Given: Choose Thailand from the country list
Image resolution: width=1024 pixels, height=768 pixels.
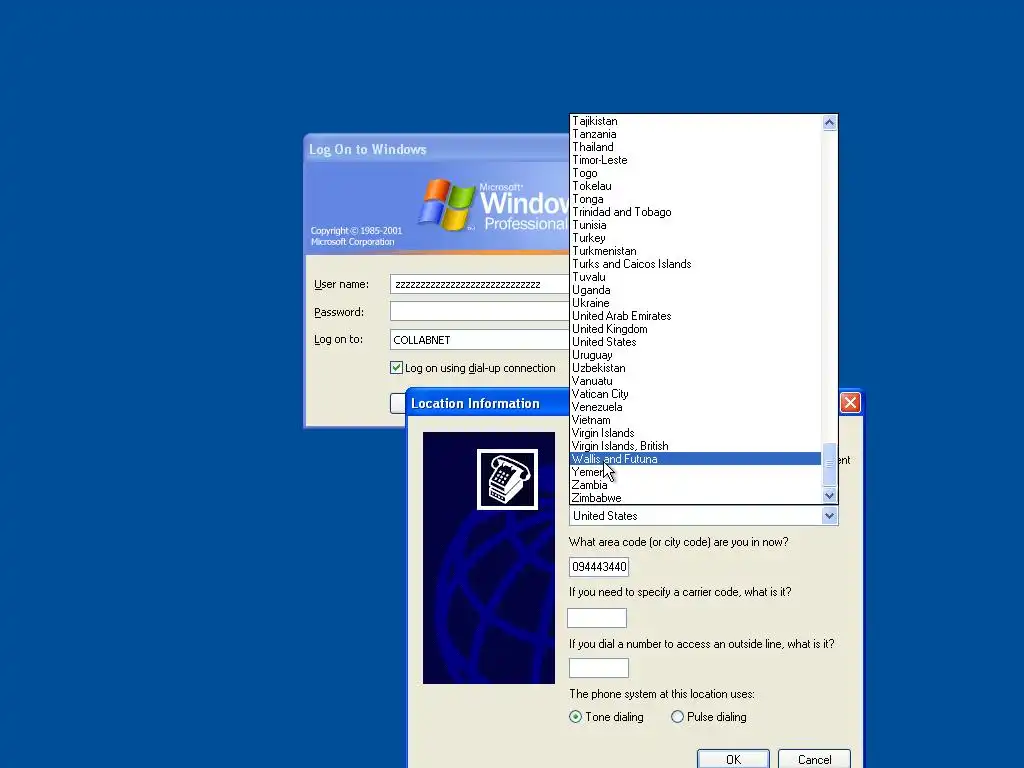Looking at the screenshot, I should [x=696, y=147].
